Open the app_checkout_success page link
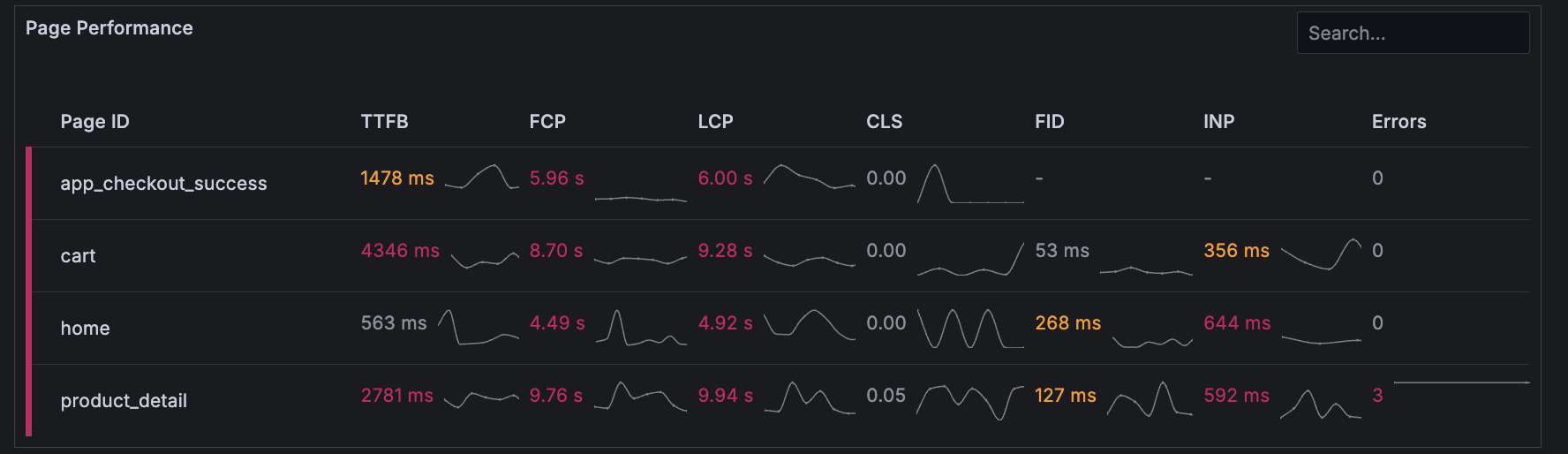1568x454 pixels. tap(163, 184)
